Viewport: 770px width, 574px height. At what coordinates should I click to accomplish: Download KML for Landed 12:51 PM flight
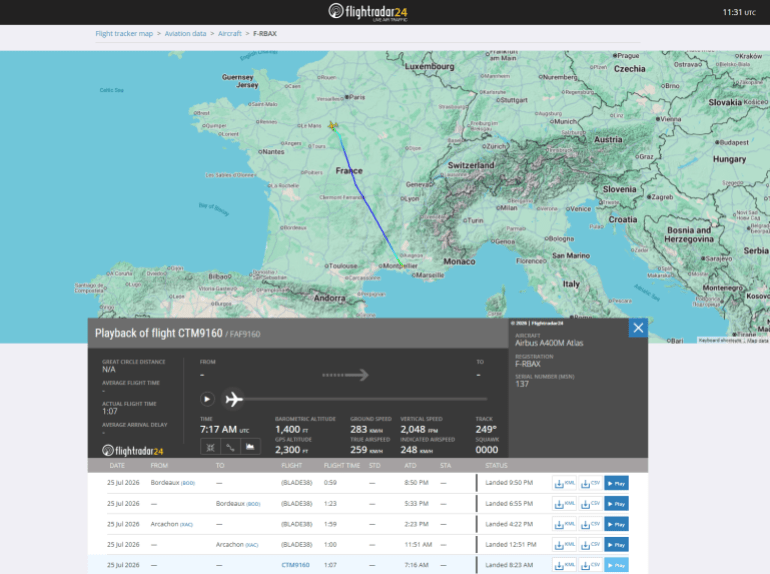[x=564, y=545]
